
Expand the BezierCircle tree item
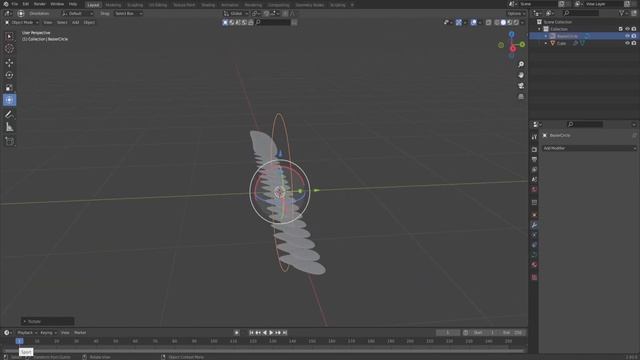pos(546,36)
